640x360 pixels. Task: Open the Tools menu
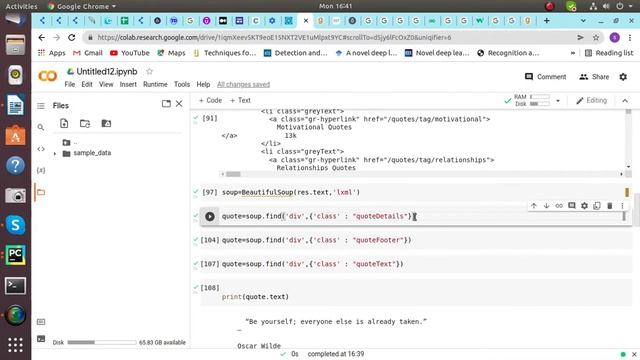[x=182, y=84]
